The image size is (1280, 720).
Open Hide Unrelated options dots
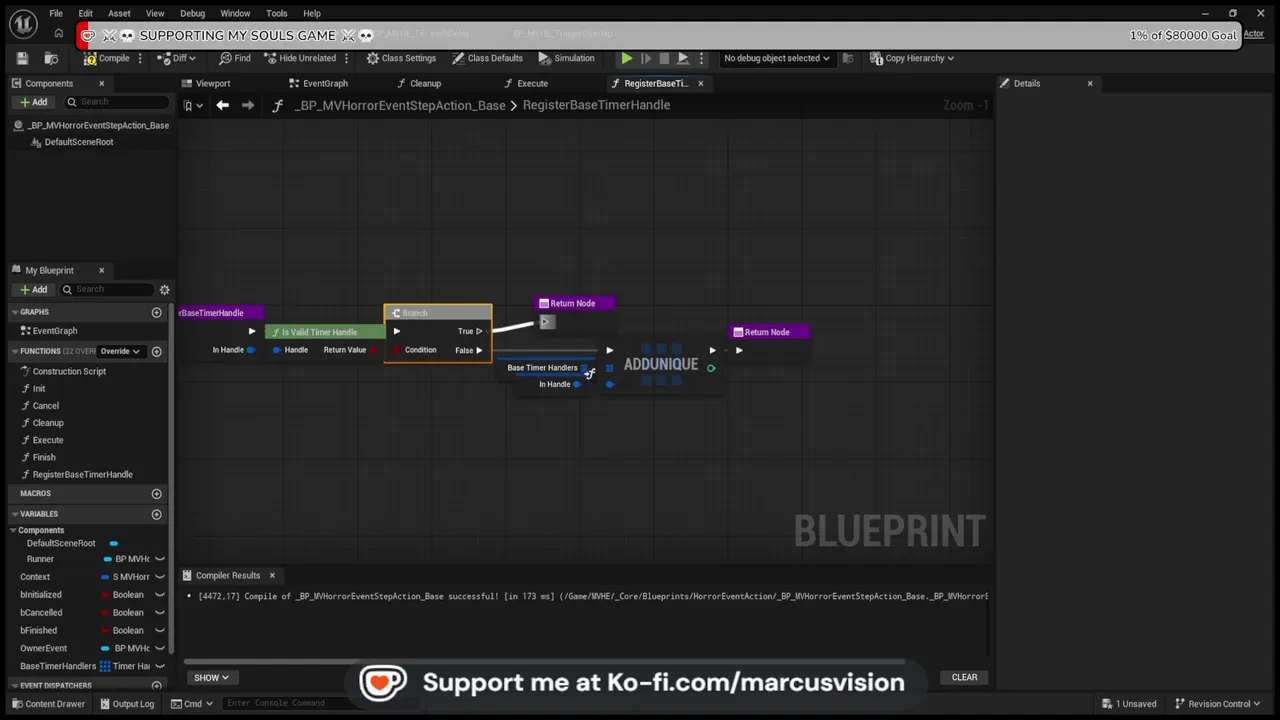point(347,58)
